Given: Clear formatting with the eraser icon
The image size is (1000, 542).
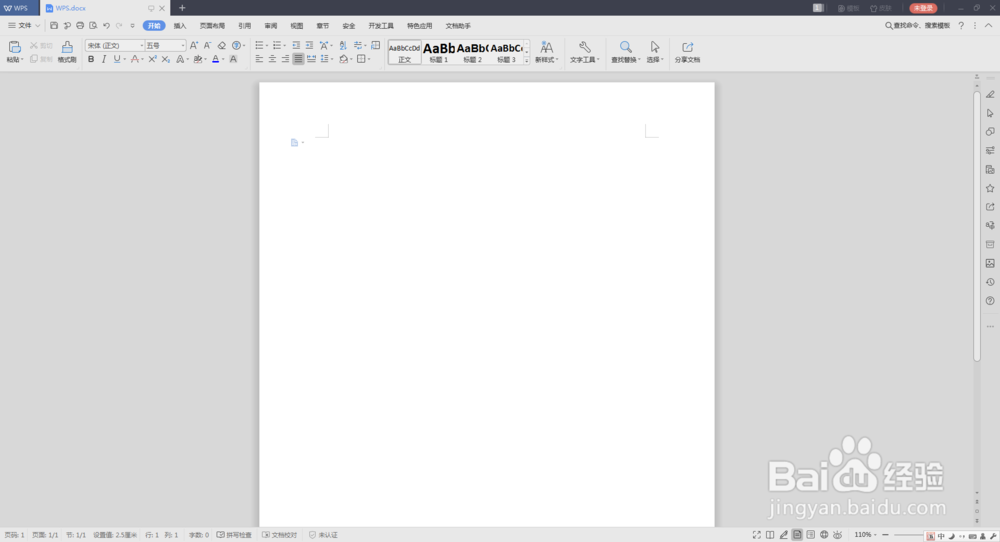Looking at the screenshot, I should pyautogui.click(x=221, y=45).
